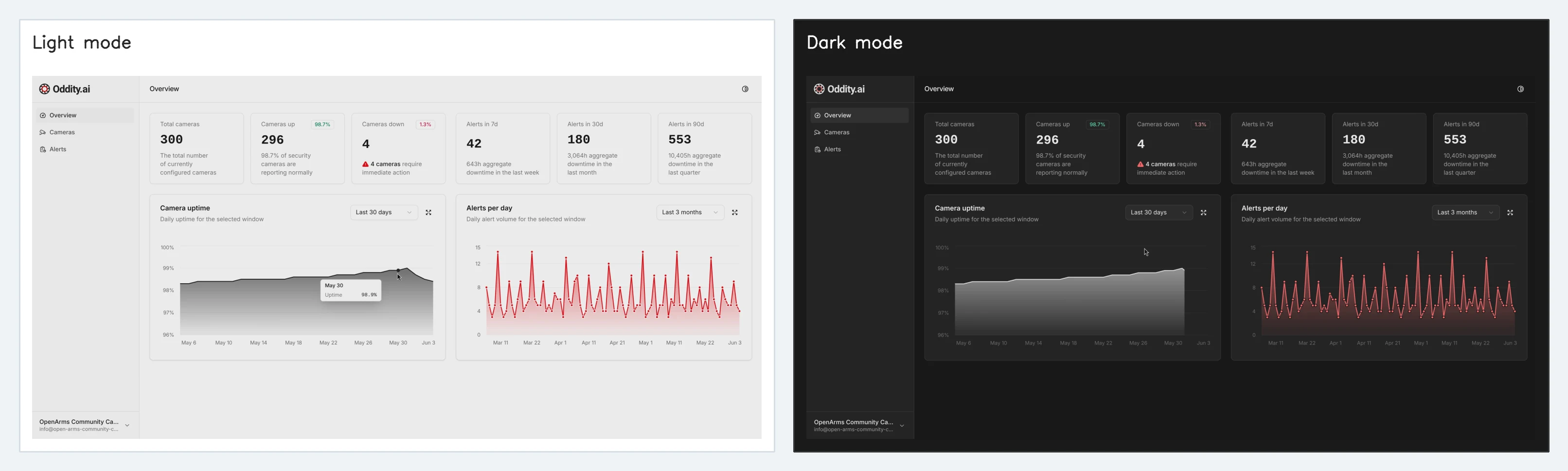Image resolution: width=1568 pixels, height=471 pixels.
Task: Click Overview sidebar icon in dark mode
Action: [818, 115]
